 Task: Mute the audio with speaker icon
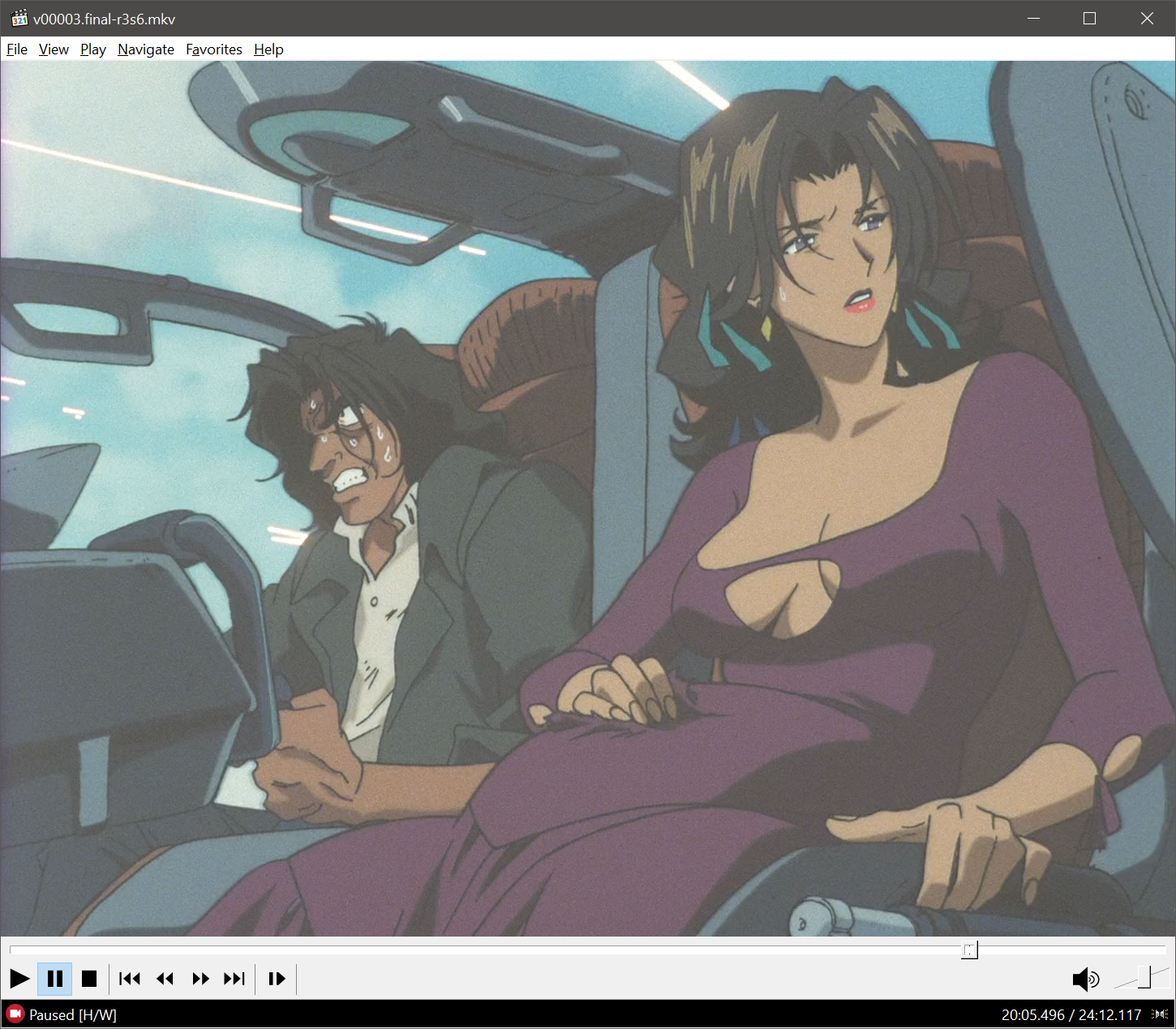(1086, 980)
